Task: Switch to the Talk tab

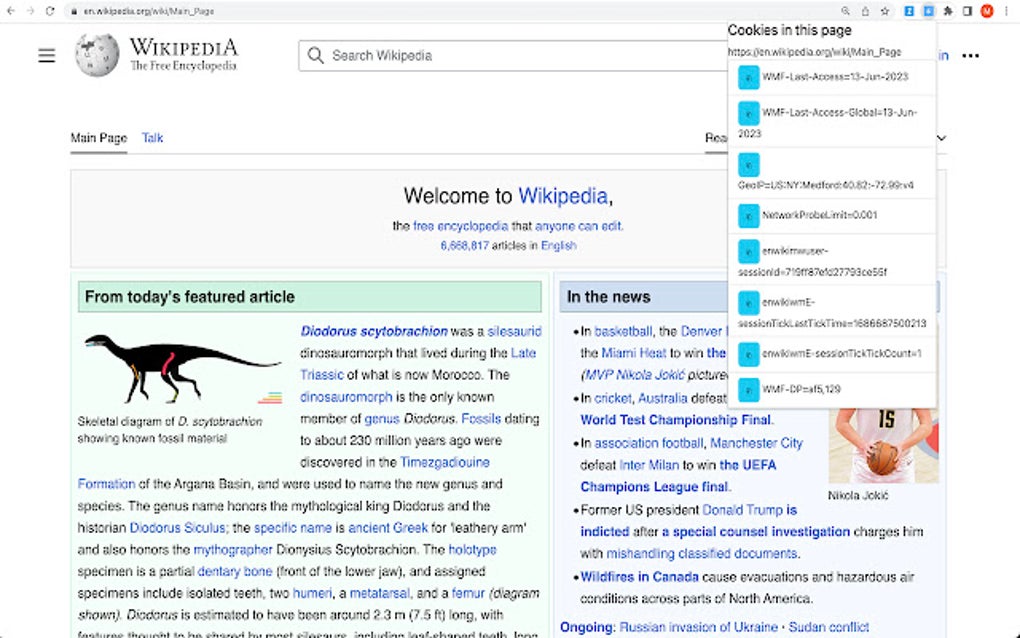Action: (152, 138)
